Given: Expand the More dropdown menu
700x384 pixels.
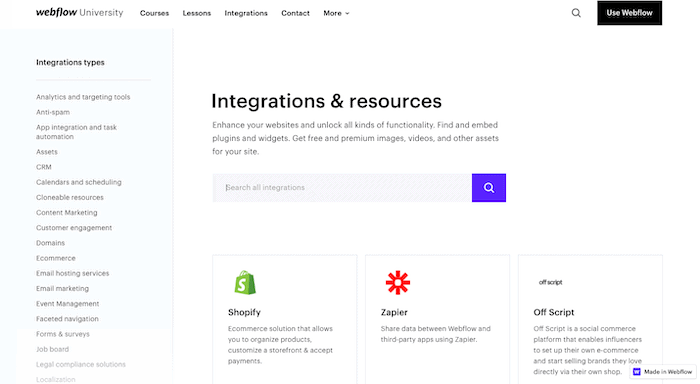Looking at the screenshot, I should 336,13.
